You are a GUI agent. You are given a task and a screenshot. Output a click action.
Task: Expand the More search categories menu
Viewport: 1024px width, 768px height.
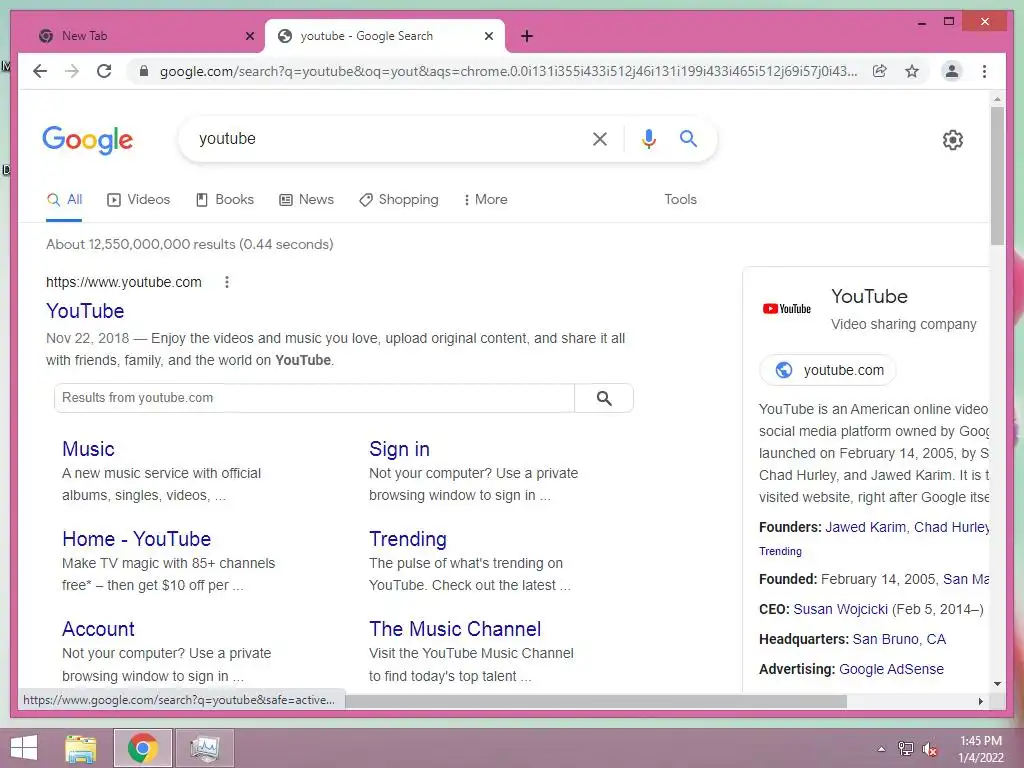(485, 200)
